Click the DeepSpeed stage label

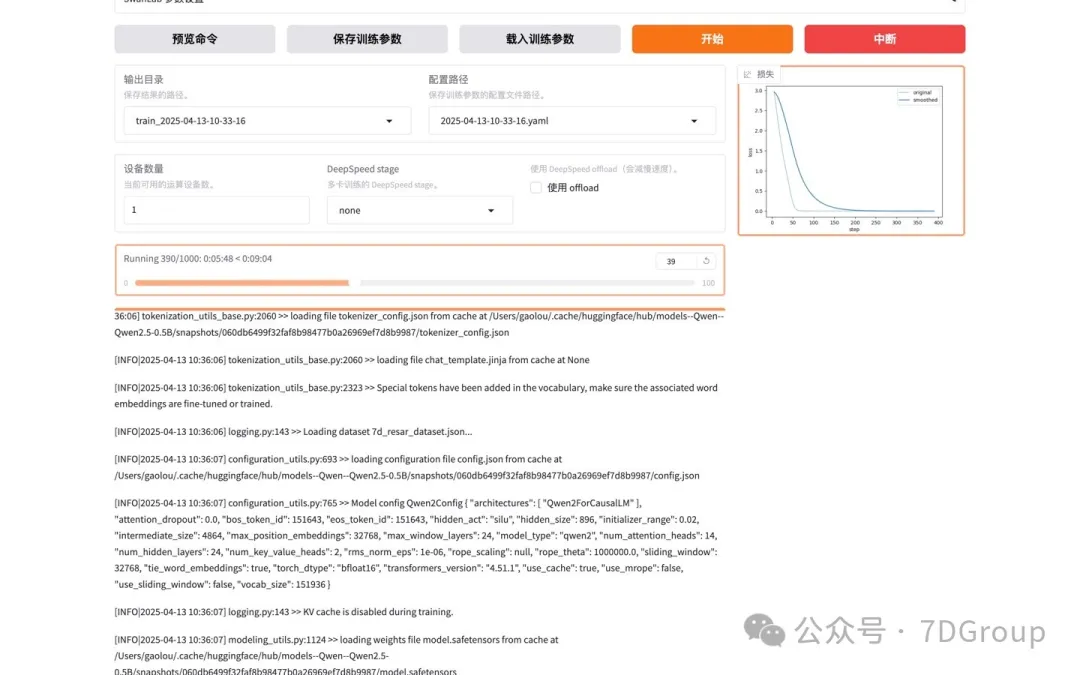[x=363, y=169]
